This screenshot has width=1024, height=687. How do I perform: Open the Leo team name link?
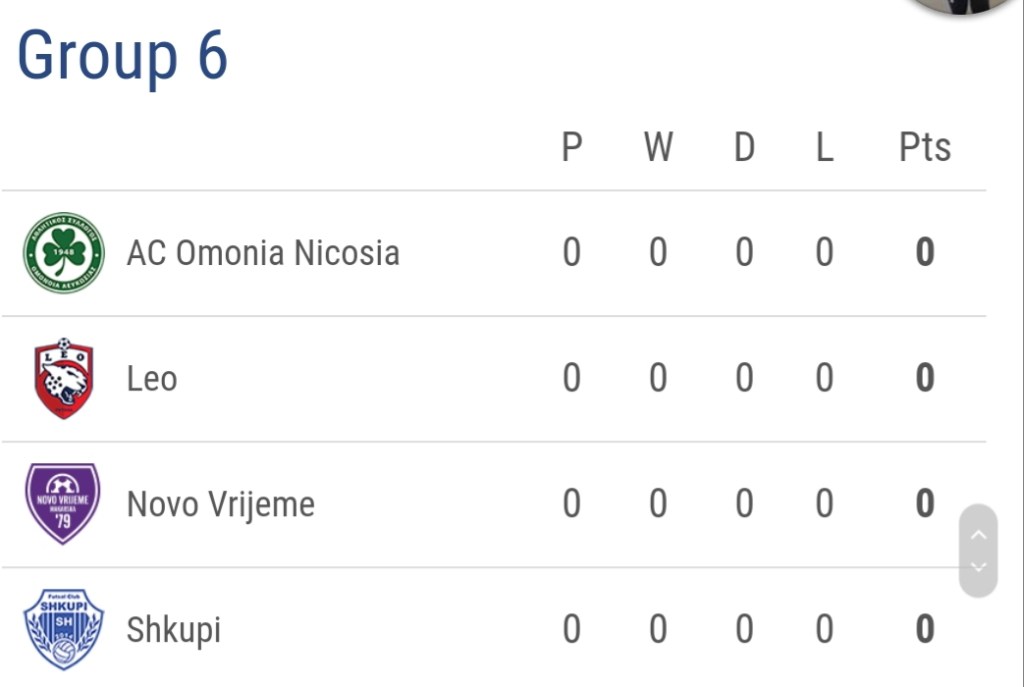(x=152, y=379)
